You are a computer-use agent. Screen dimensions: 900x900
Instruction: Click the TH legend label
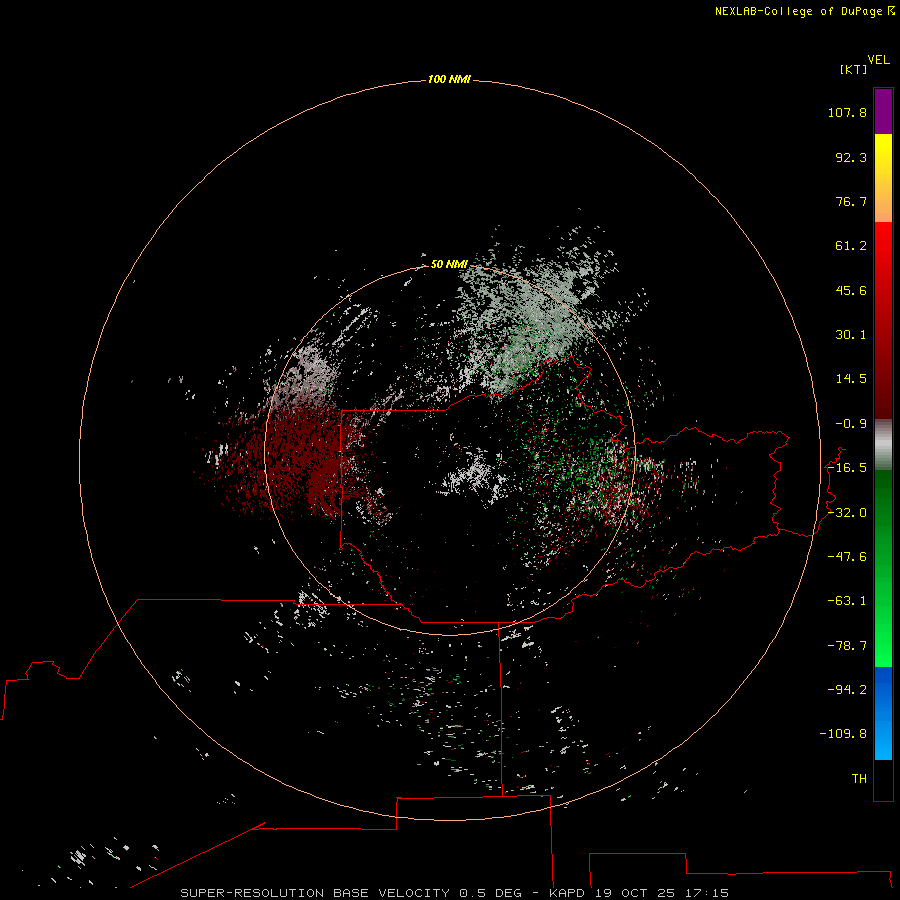859,779
